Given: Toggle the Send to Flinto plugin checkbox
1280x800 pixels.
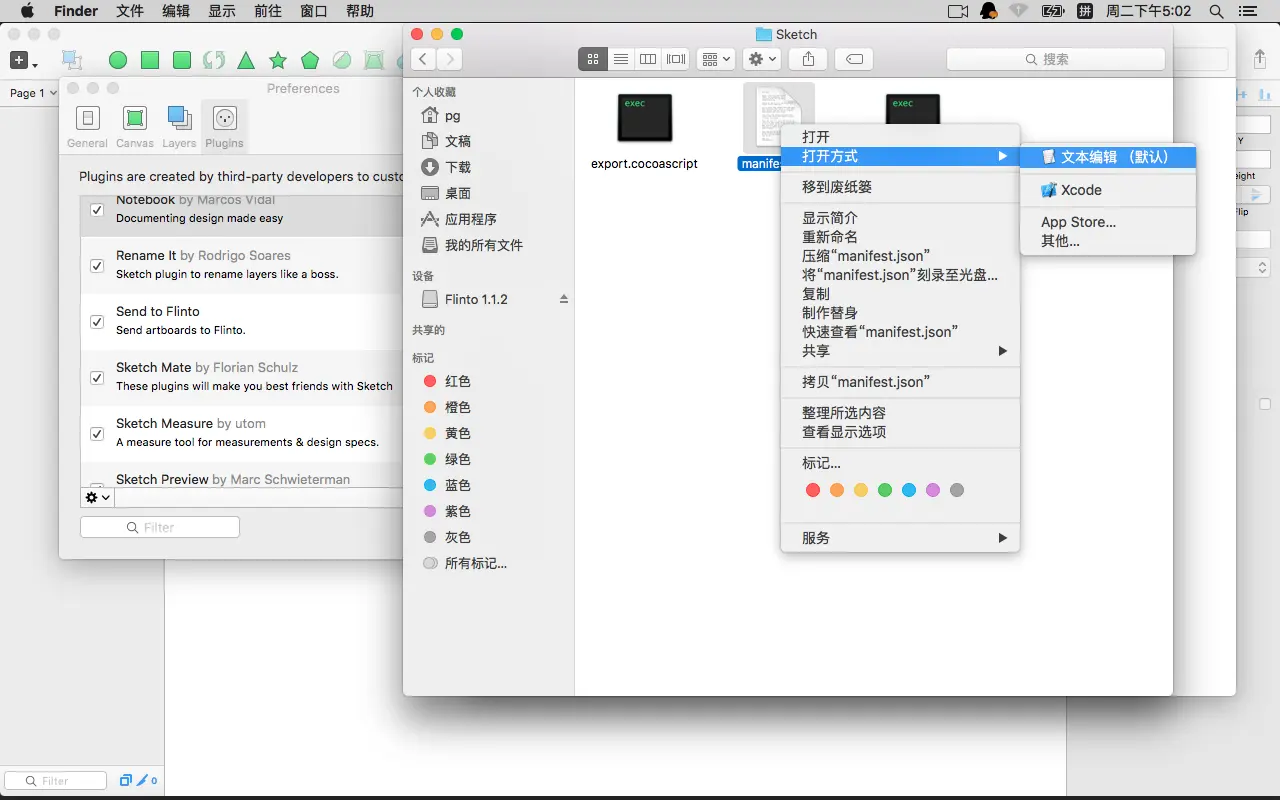Looking at the screenshot, I should (97, 322).
